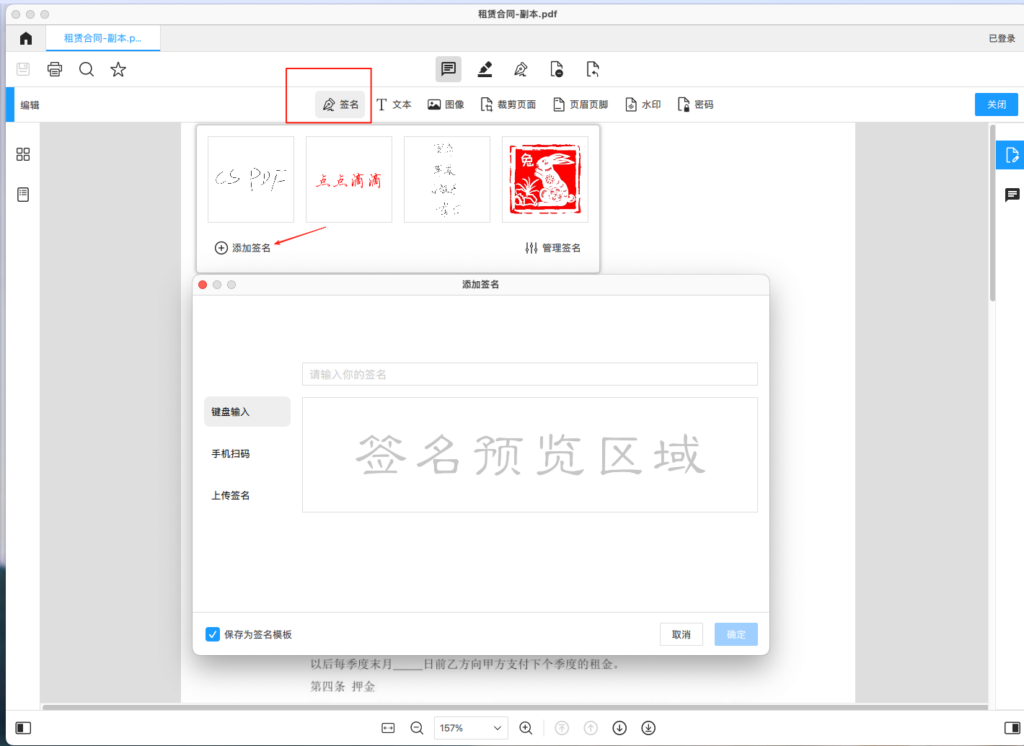1024x746 pixels.
Task: Toggle the 保存为签名模板 checkbox
Action: click(x=212, y=634)
